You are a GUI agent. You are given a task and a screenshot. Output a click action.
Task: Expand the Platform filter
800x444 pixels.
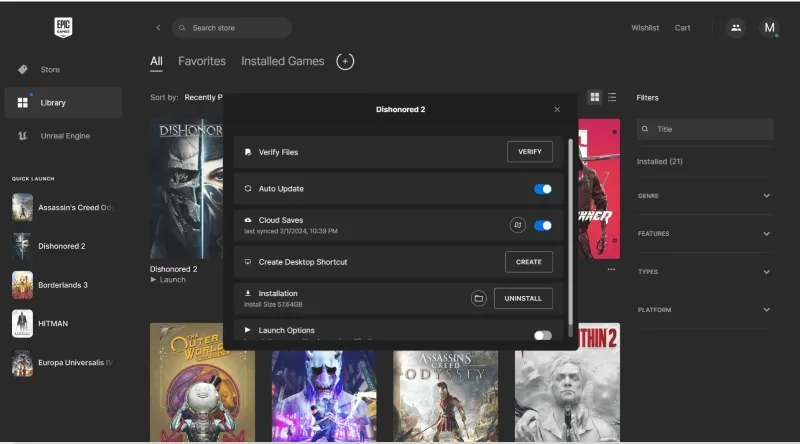tap(704, 310)
